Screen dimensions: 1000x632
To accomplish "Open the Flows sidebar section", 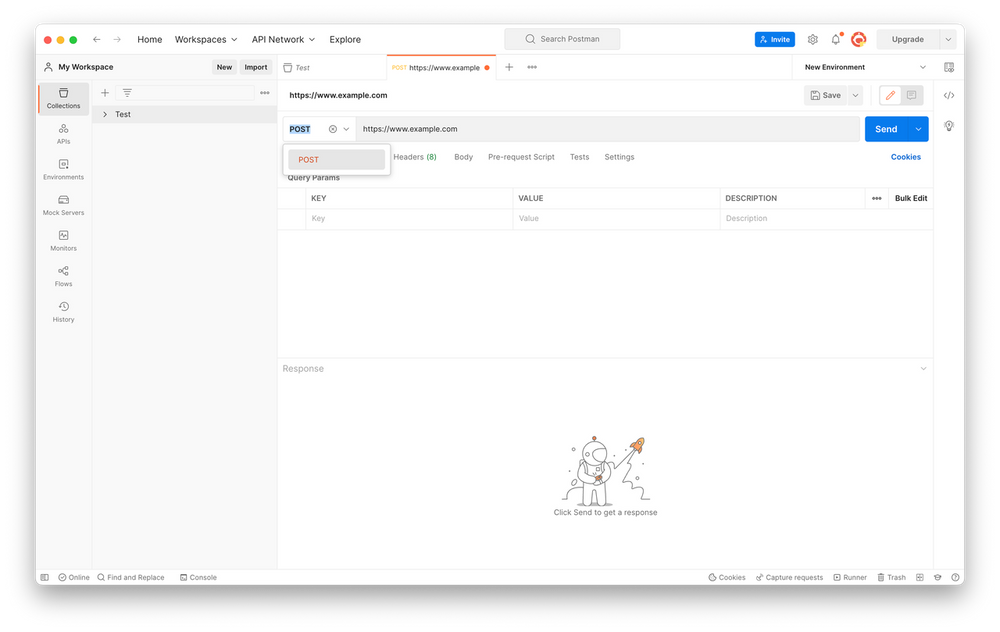I will (x=63, y=277).
